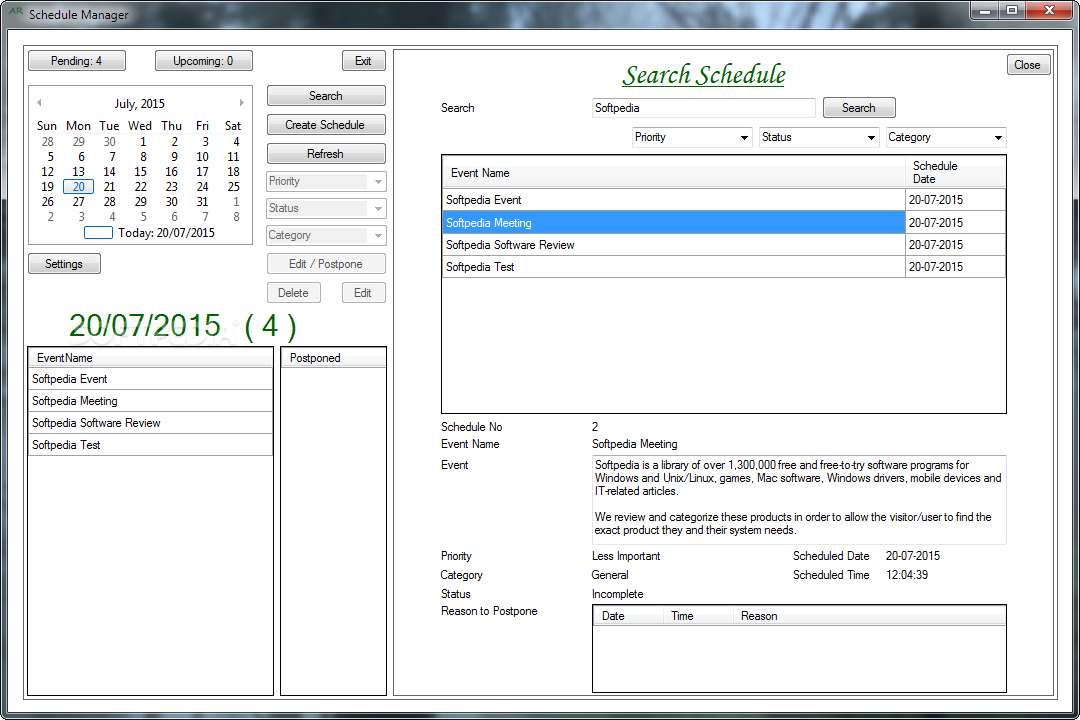The width and height of the screenshot is (1080, 720).
Task: Click Today: 20/07/2015 link in calendar
Action: [149, 233]
